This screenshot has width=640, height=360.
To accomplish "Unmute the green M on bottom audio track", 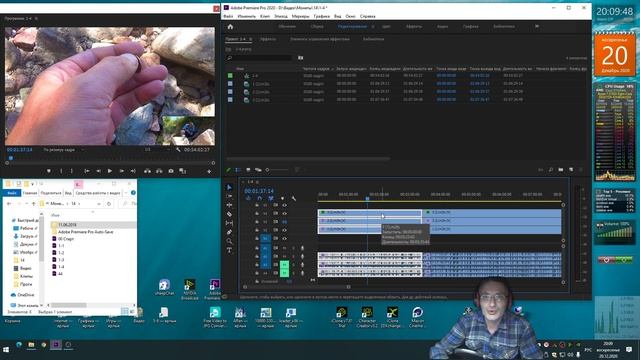I will [x=284, y=273].
